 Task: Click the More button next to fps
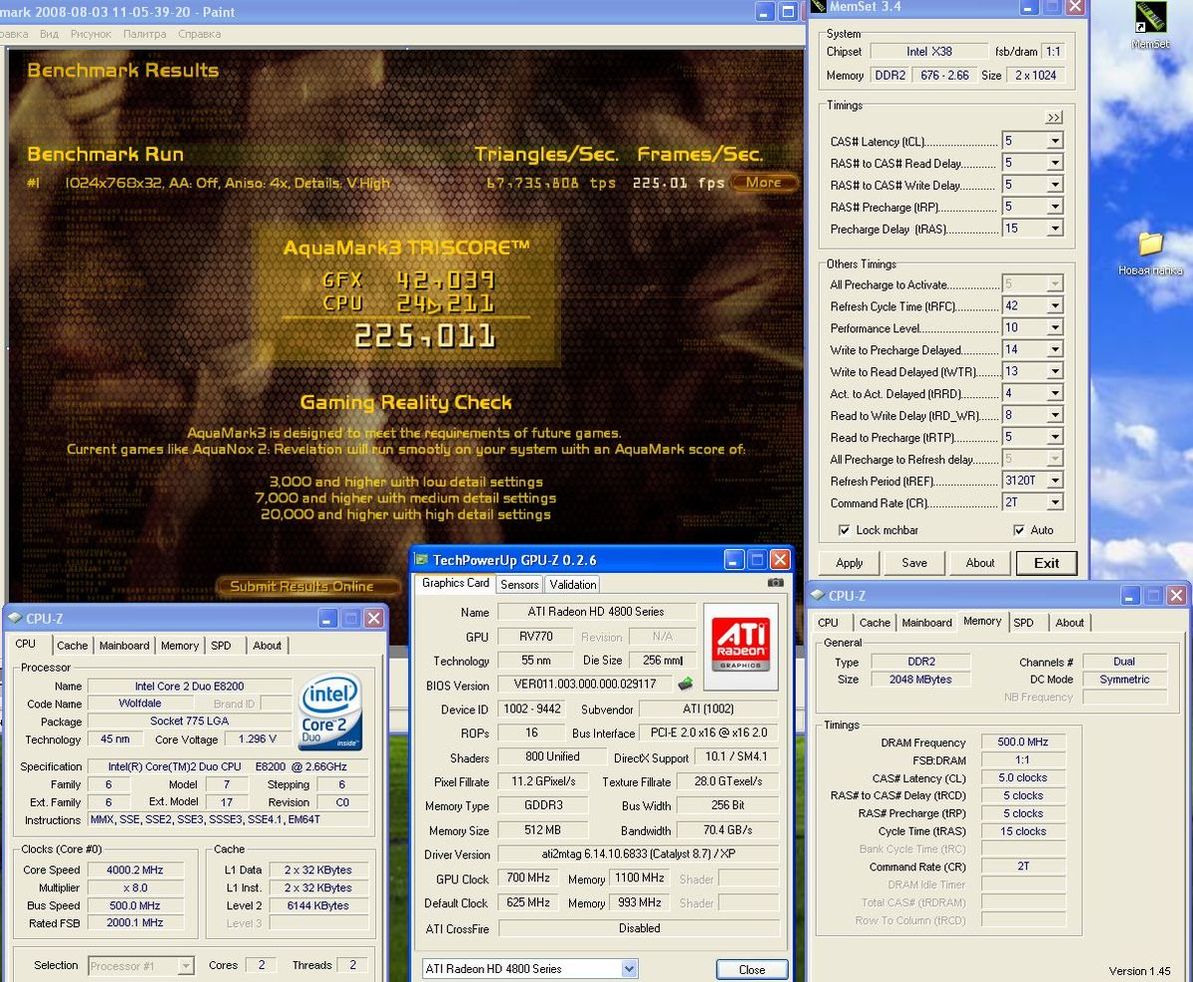pos(763,183)
